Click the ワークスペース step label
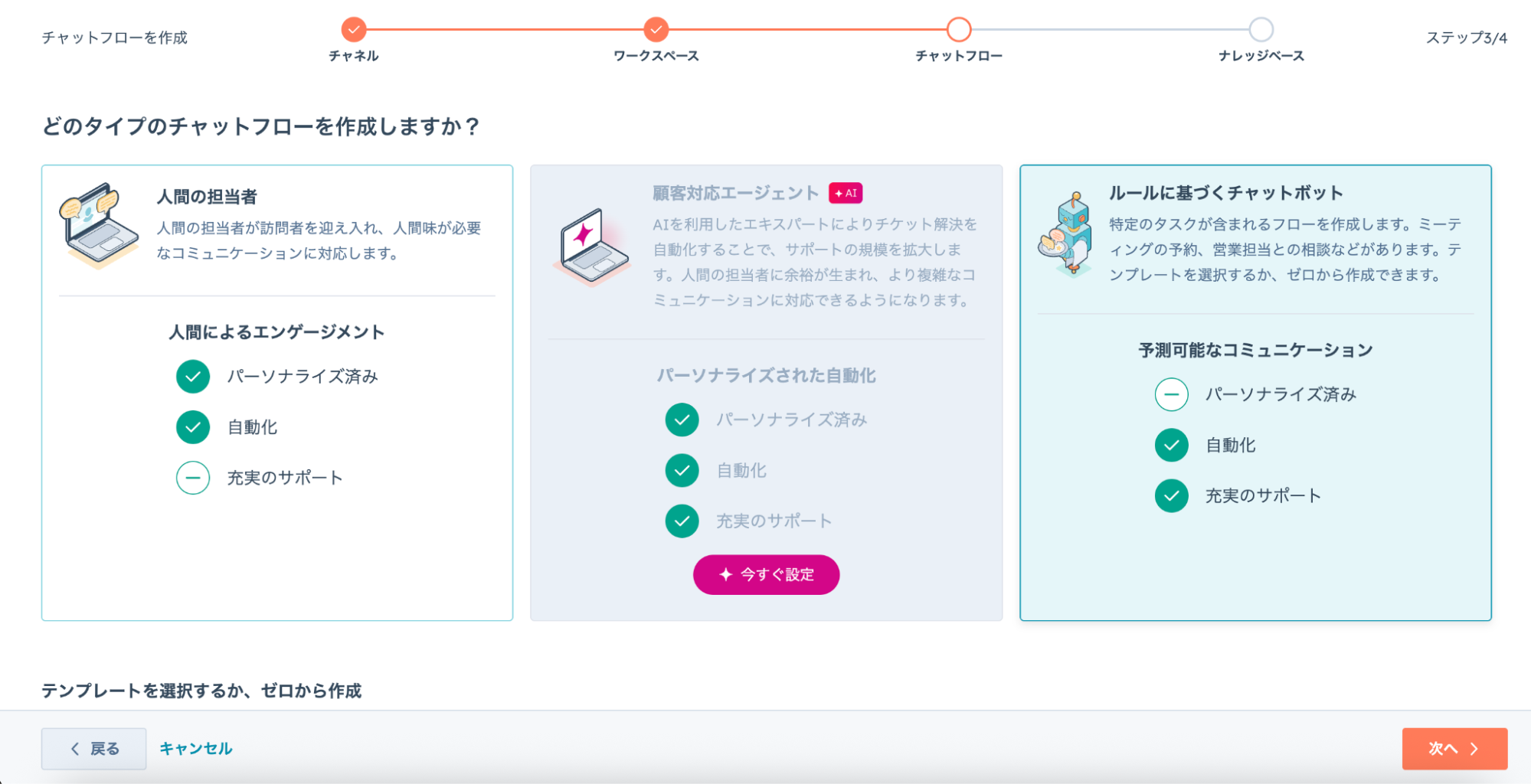 pyautogui.click(x=656, y=56)
